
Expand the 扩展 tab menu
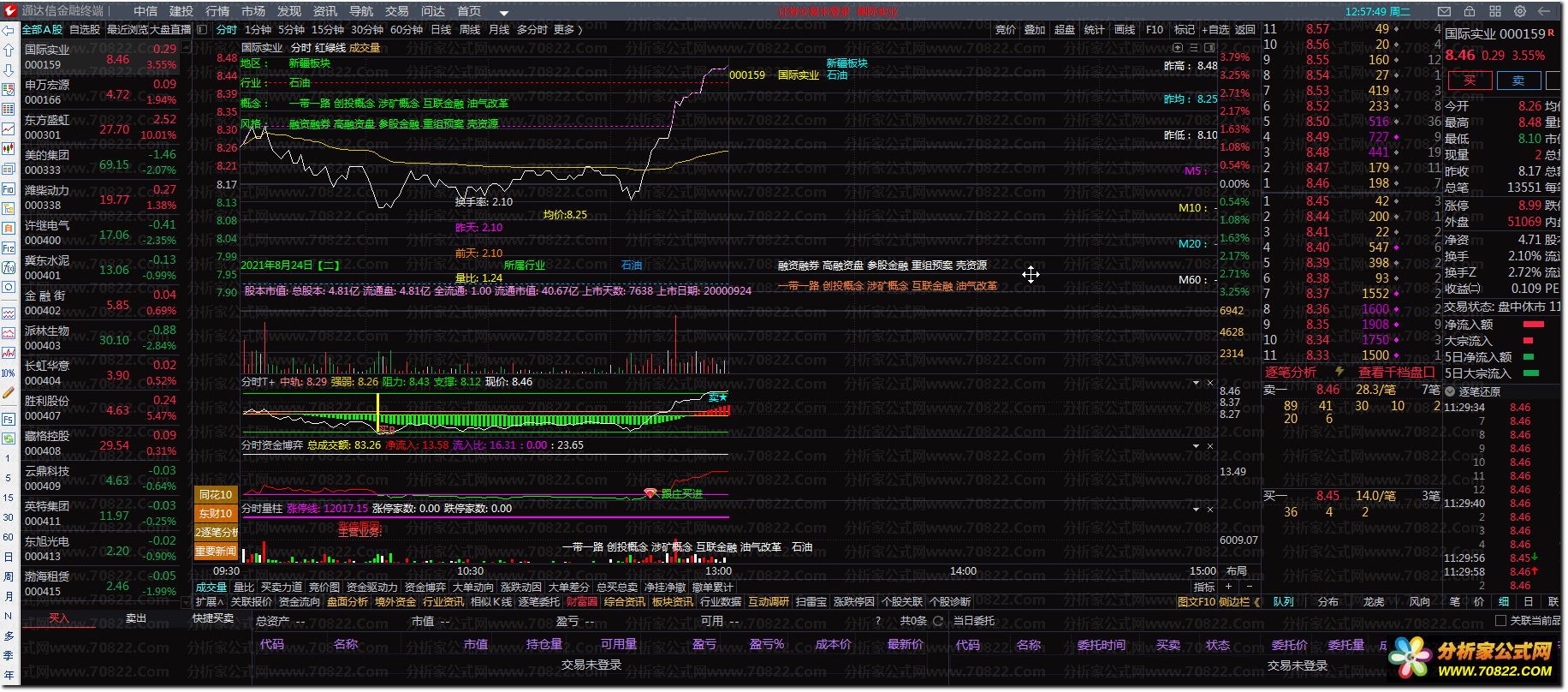pos(210,602)
